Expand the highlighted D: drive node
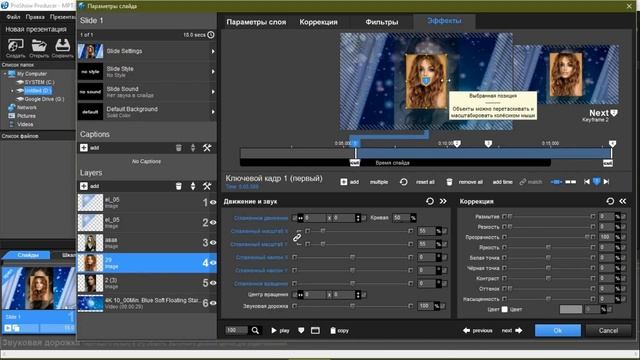Image resolution: width=640 pixels, height=360 pixels. pyautogui.click(x=12, y=91)
